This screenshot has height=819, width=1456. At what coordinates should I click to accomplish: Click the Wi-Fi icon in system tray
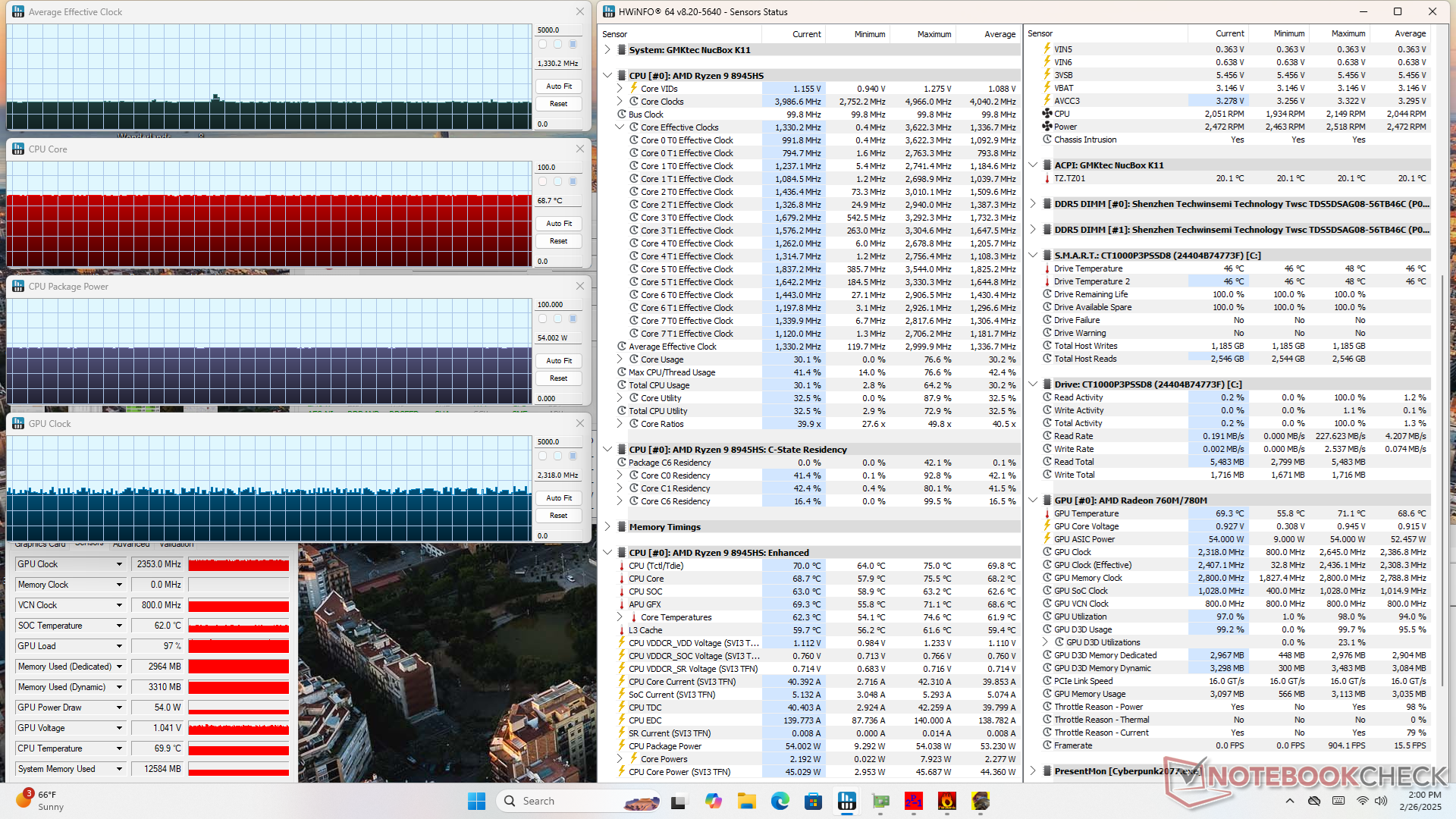click(x=1362, y=801)
